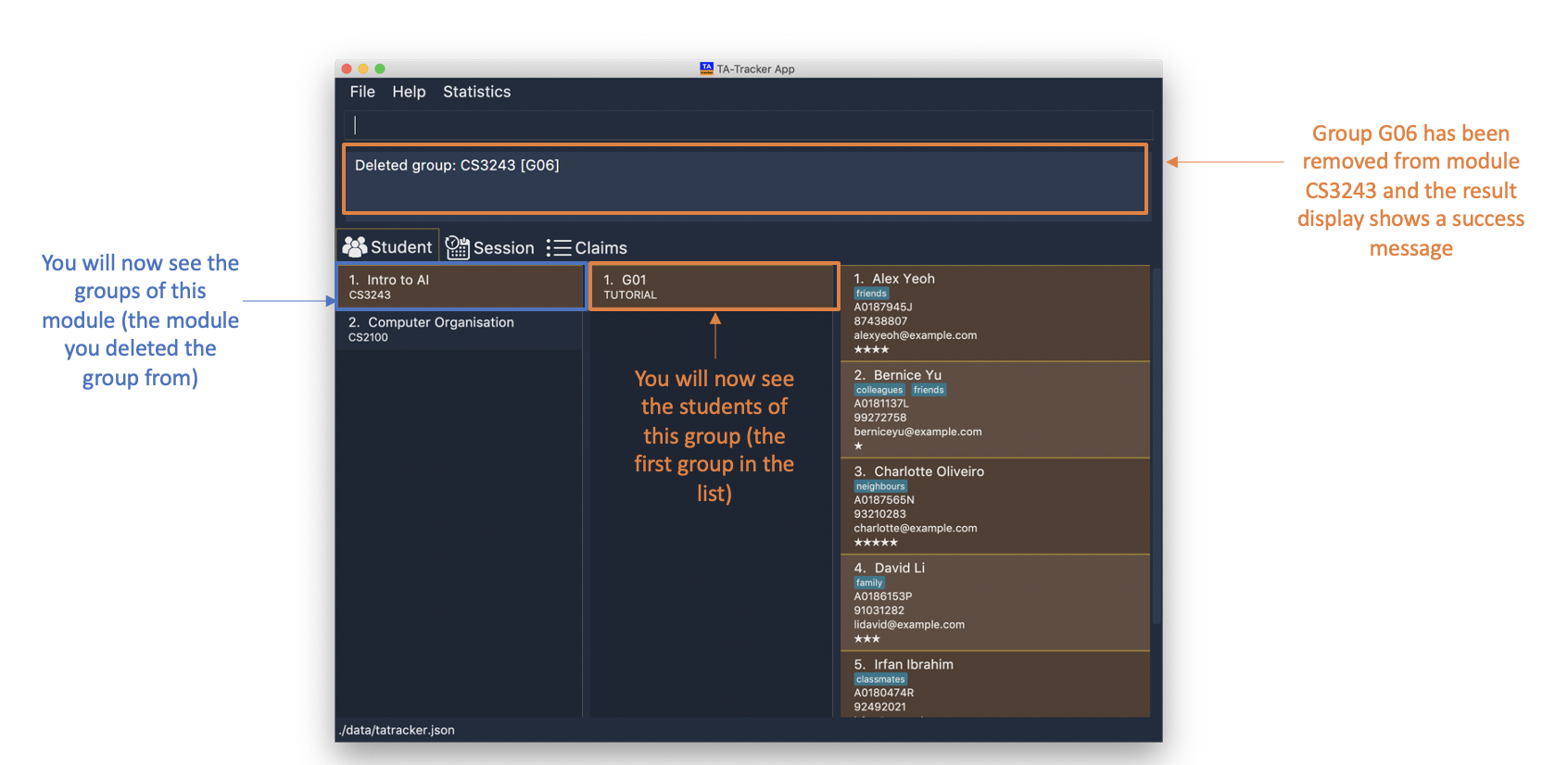This screenshot has height=765, width=1568.
Task: Close the TA-Tracker window
Action: (347, 69)
